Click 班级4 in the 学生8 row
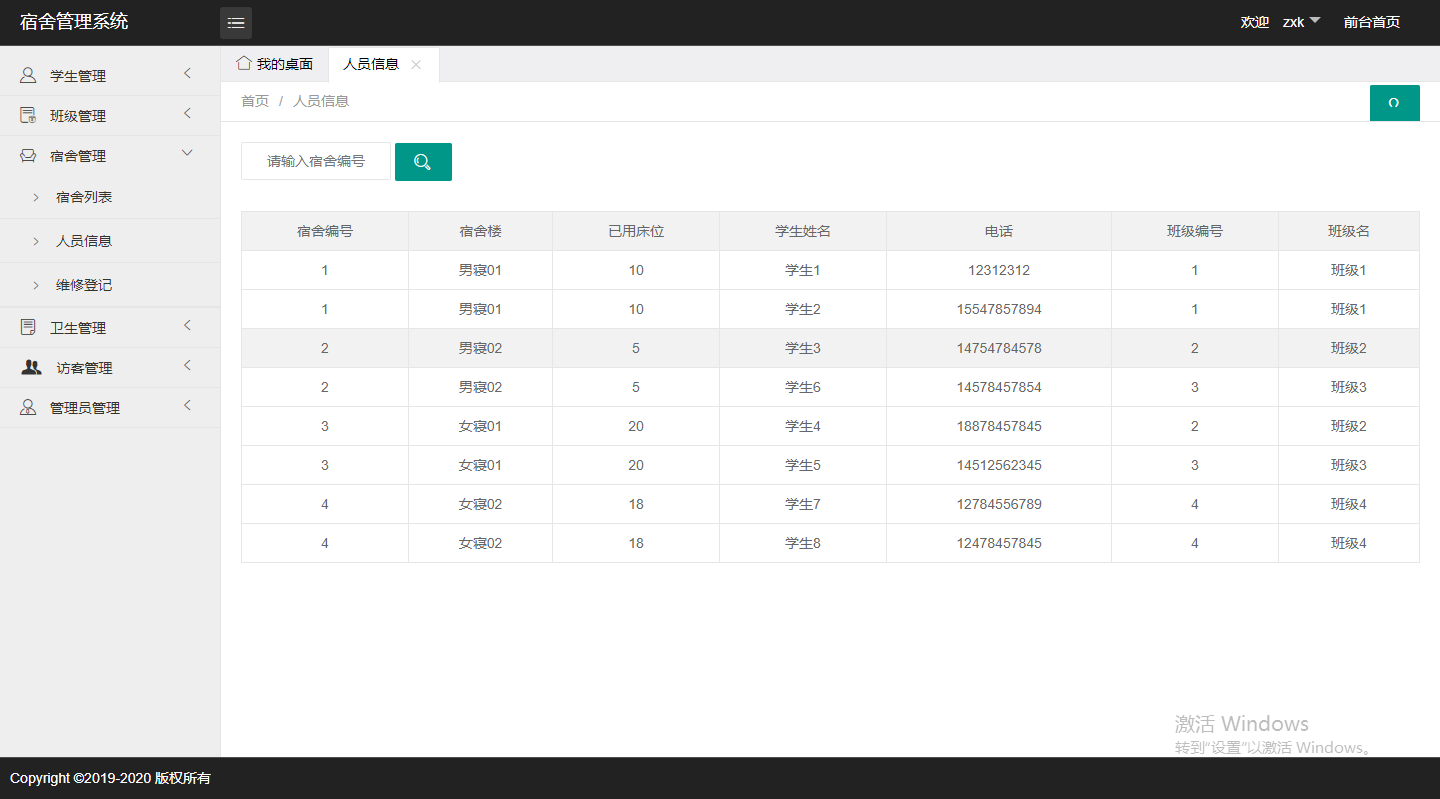Screen dimensions: 1440x799 click(1349, 543)
